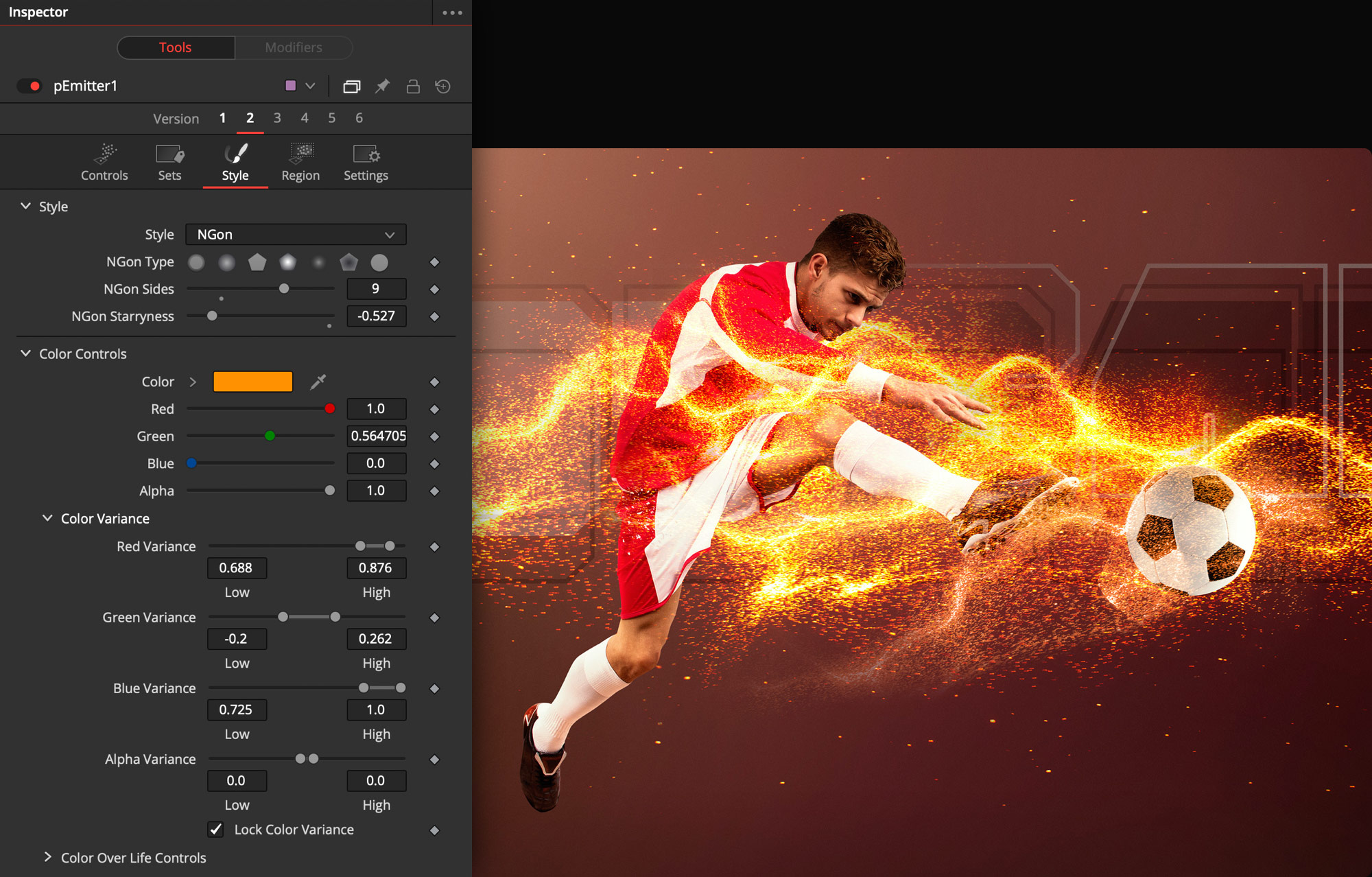
Task: Collapse the Color Controls section
Action: [25, 353]
